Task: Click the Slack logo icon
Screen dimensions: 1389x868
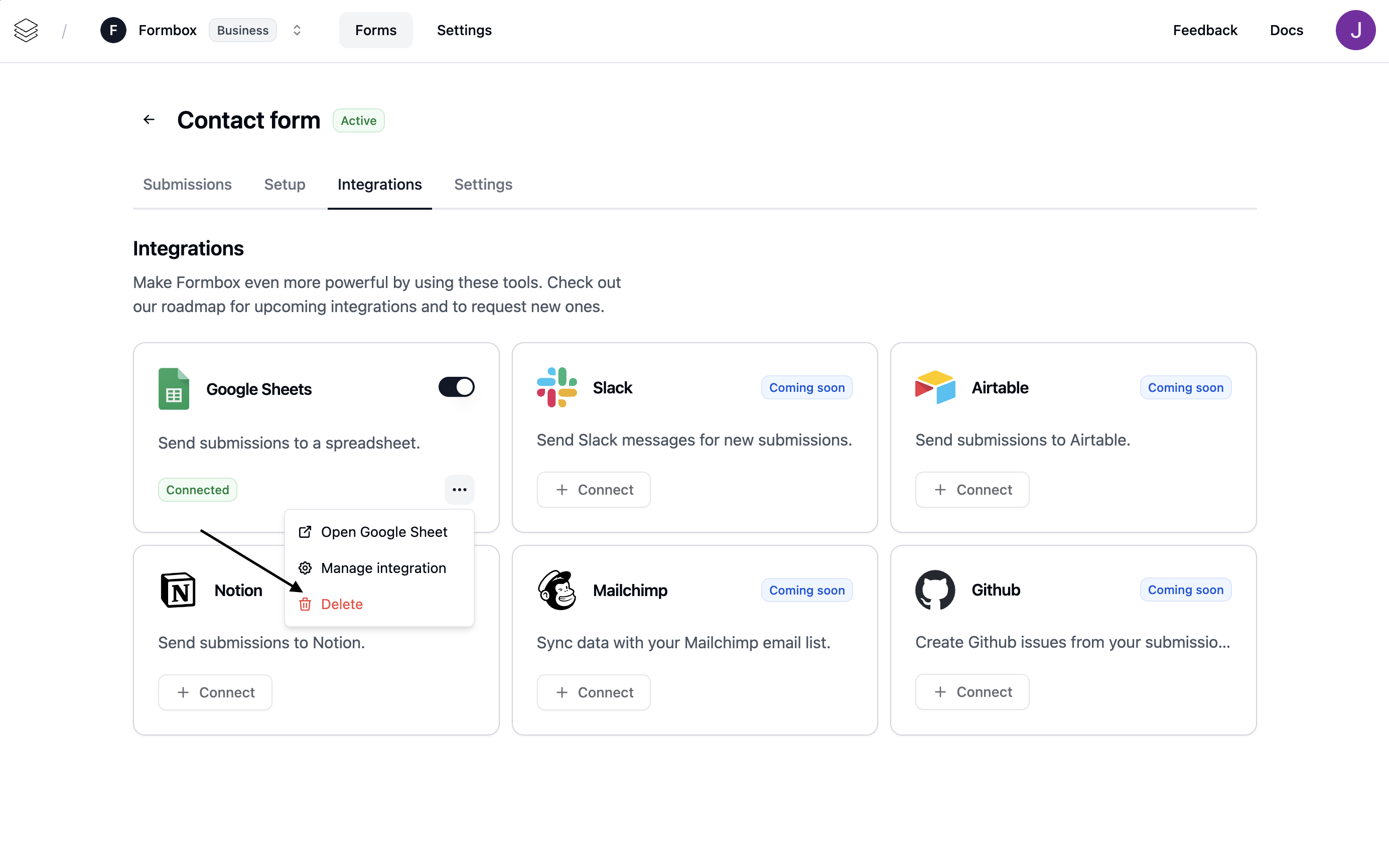Action: click(x=556, y=387)
